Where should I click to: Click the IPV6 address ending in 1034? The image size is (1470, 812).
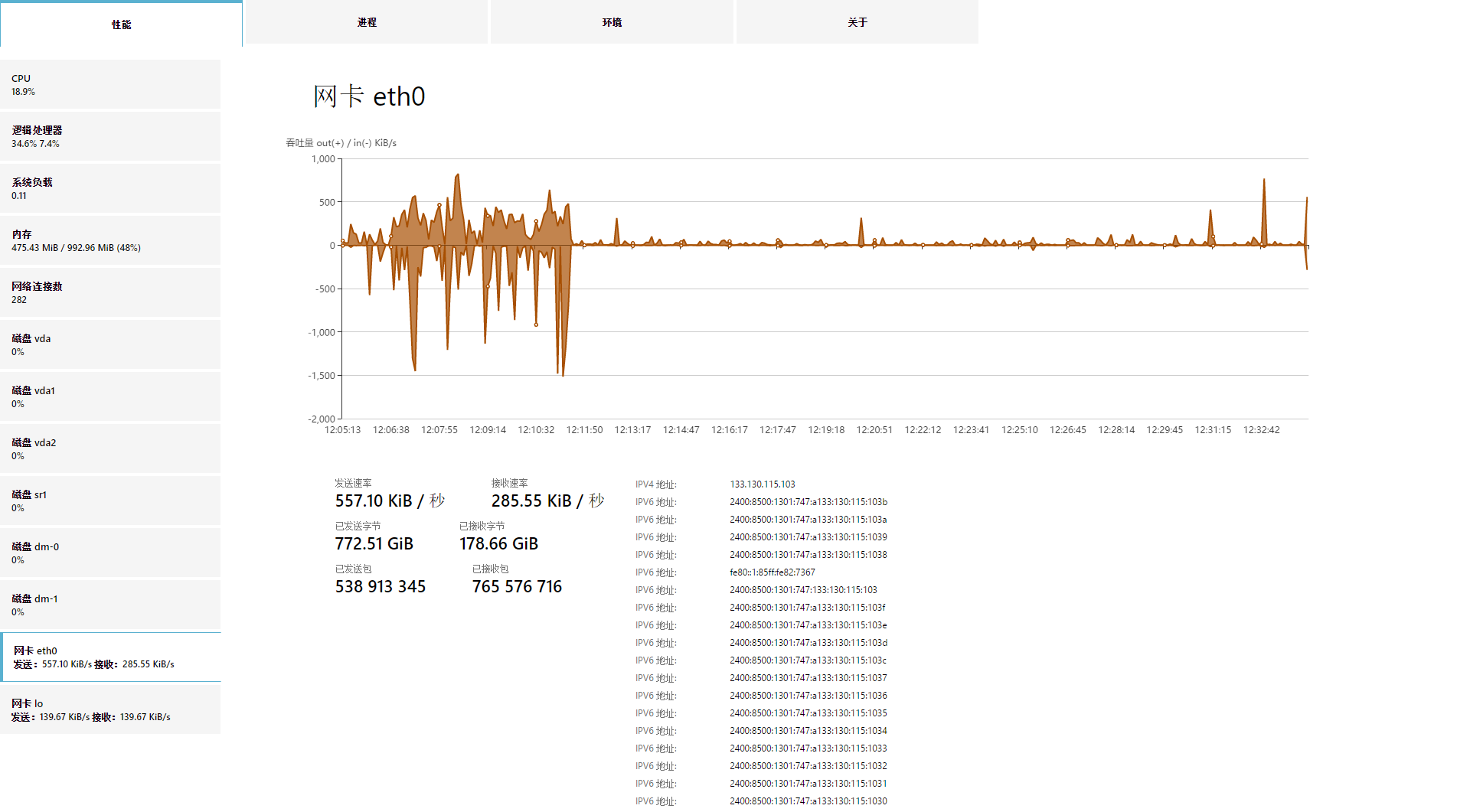pos(808,731)
